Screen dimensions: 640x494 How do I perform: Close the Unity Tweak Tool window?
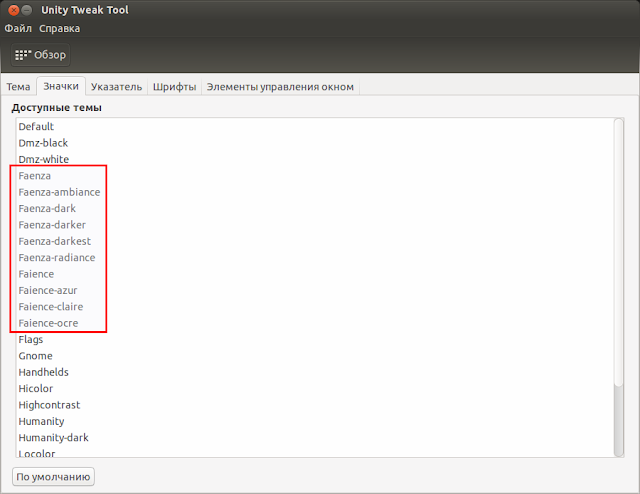pyautogui.click(x=13, y=10)
